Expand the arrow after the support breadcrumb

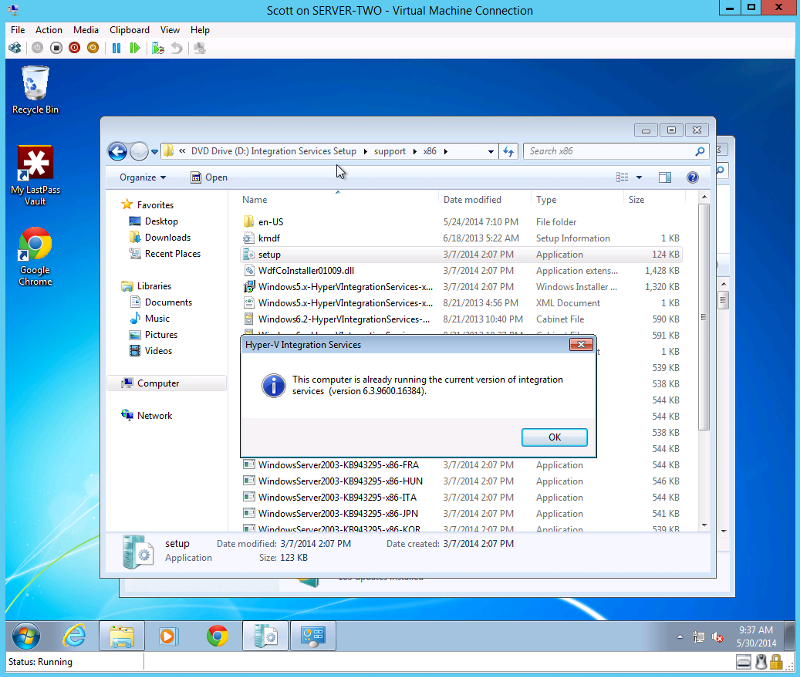click(x=414, y=152)
